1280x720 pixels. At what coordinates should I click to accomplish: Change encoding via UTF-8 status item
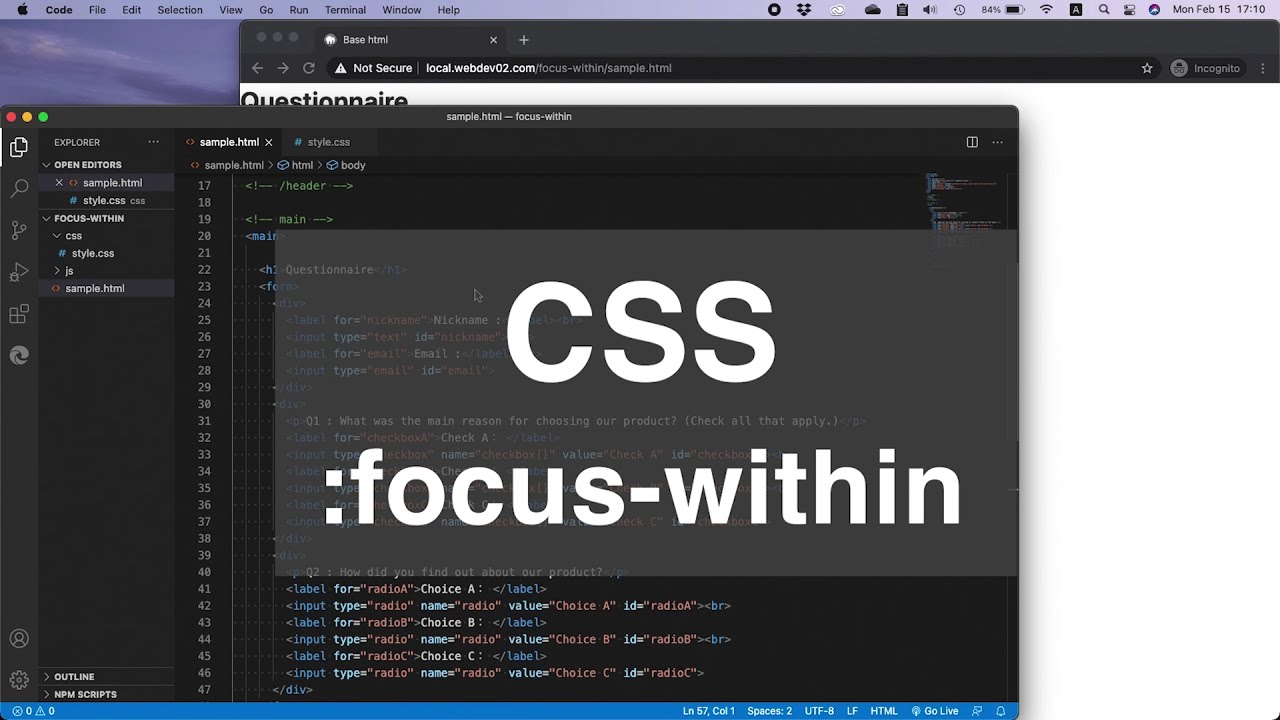coord(819,711)
